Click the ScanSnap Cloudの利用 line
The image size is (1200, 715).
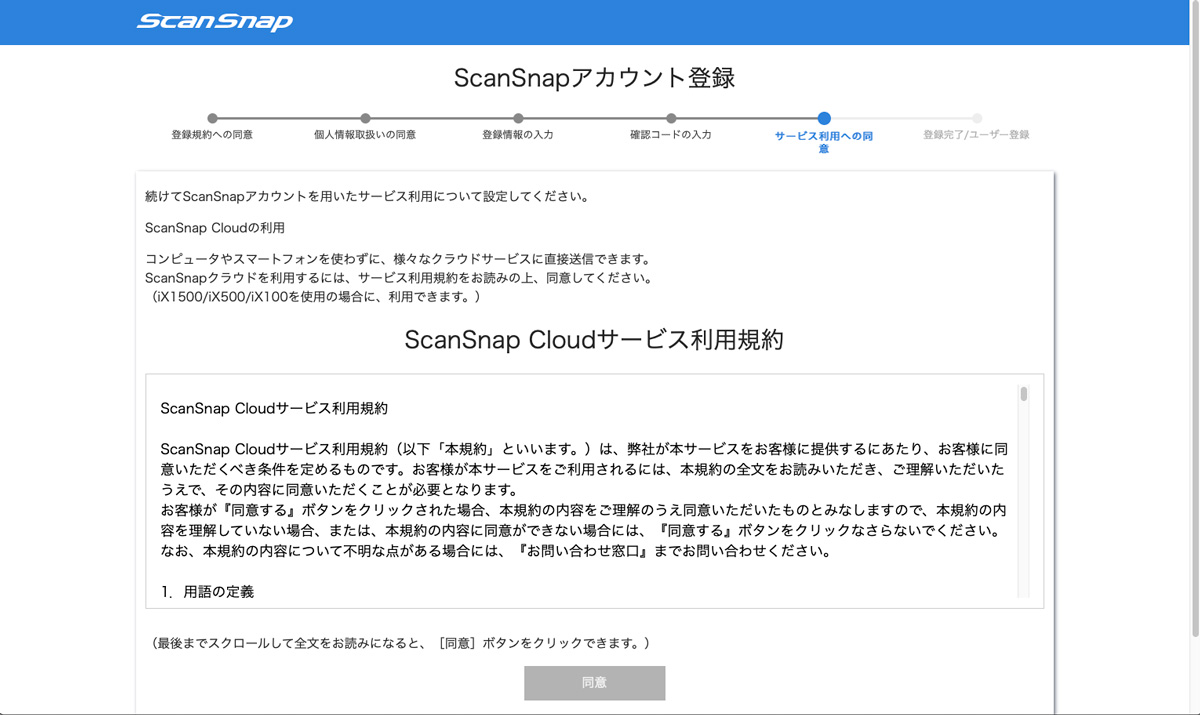pyautogui.click(x=215, y=228)
